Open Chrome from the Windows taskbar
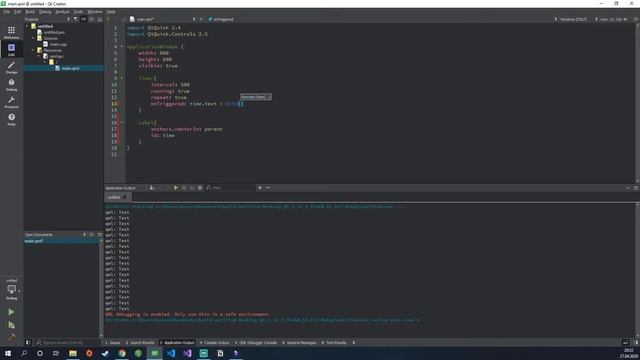640x360 pixels. coord(122,353)
